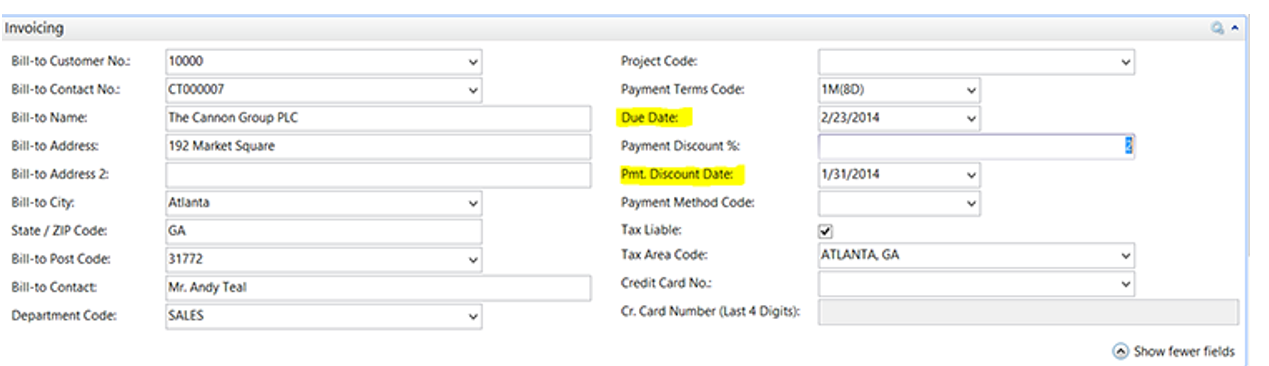
Task: Click the Payment Discount % field
Action: 976,146
